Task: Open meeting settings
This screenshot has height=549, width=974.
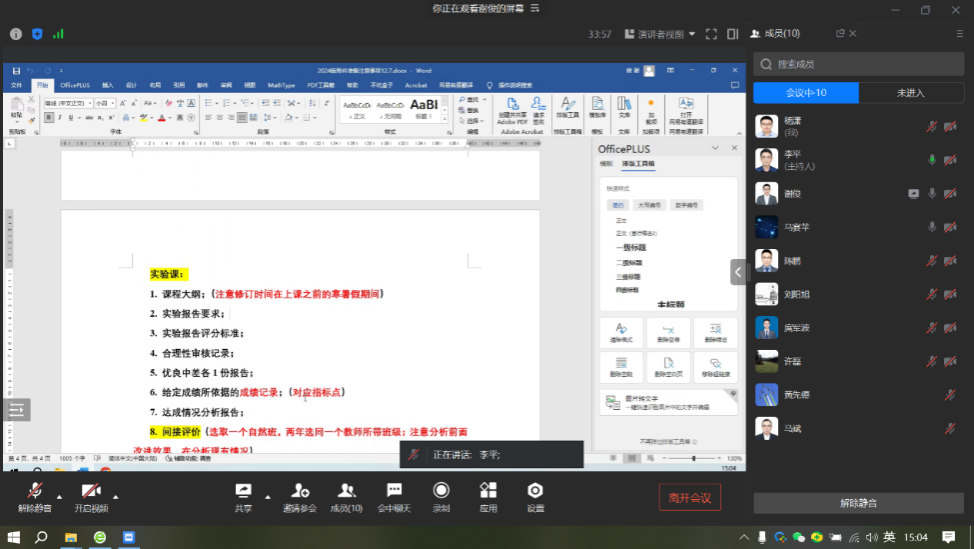Action: [x=535, y=490]
